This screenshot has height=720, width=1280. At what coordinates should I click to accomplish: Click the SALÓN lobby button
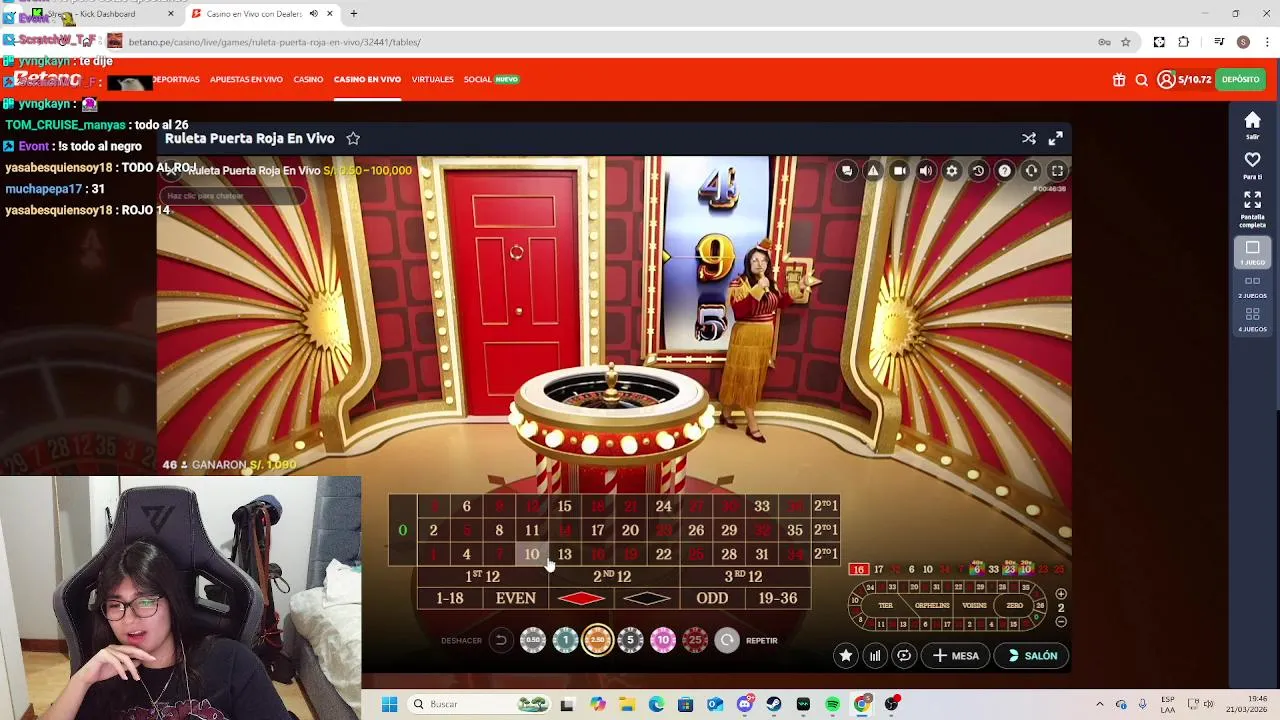tap(1032, 656)
